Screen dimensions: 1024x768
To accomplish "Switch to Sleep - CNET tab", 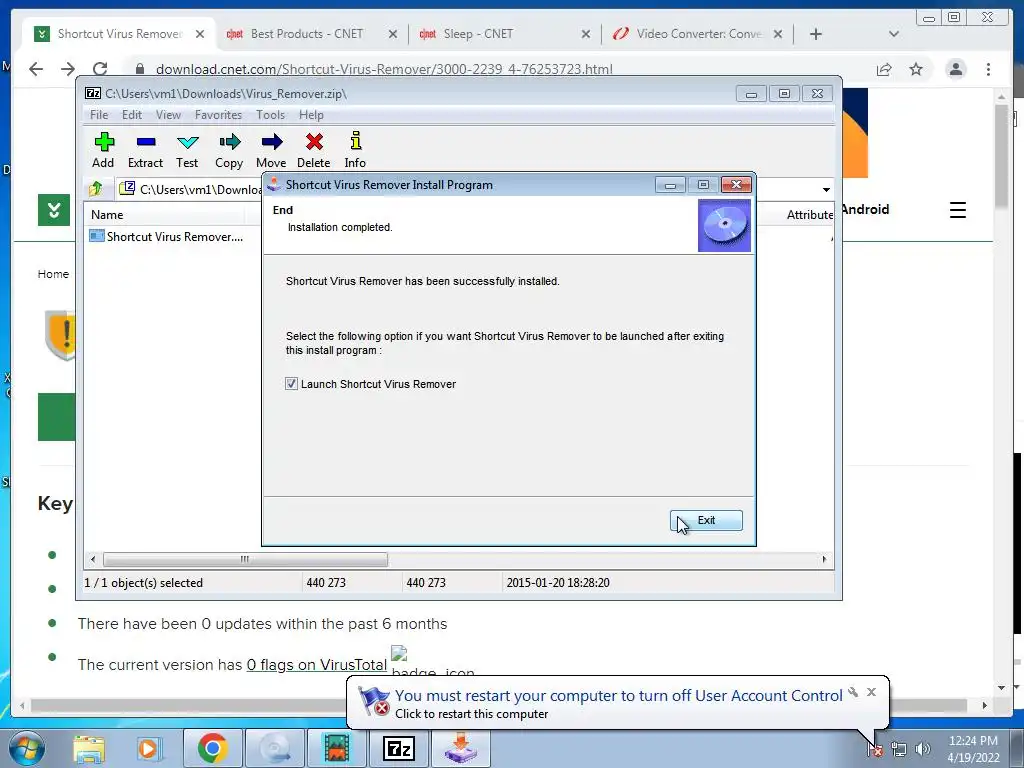I will pyautogui.click(x=479, y=34).
